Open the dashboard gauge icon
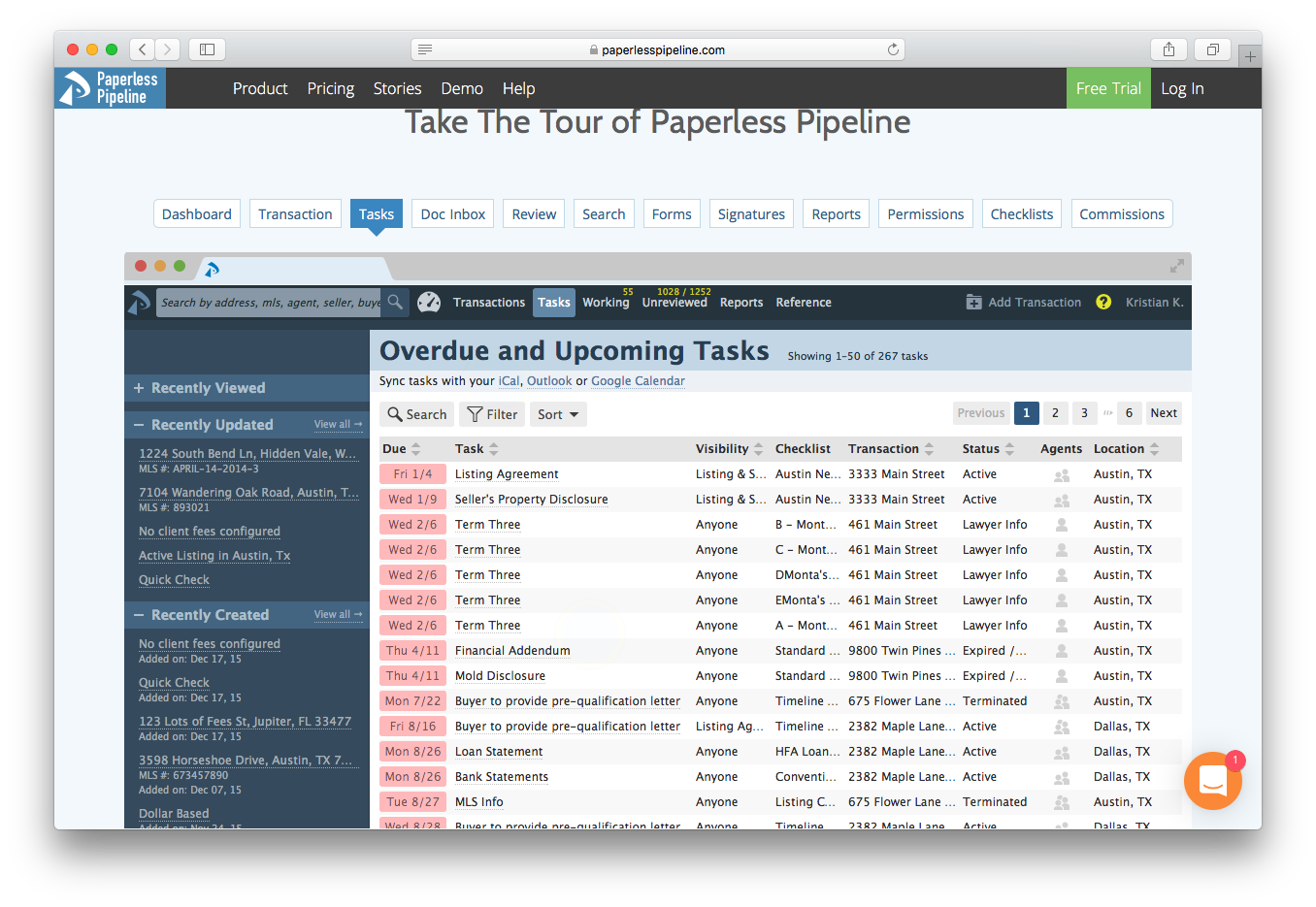Screen dimensions: 1316x907 click(429, 303)
